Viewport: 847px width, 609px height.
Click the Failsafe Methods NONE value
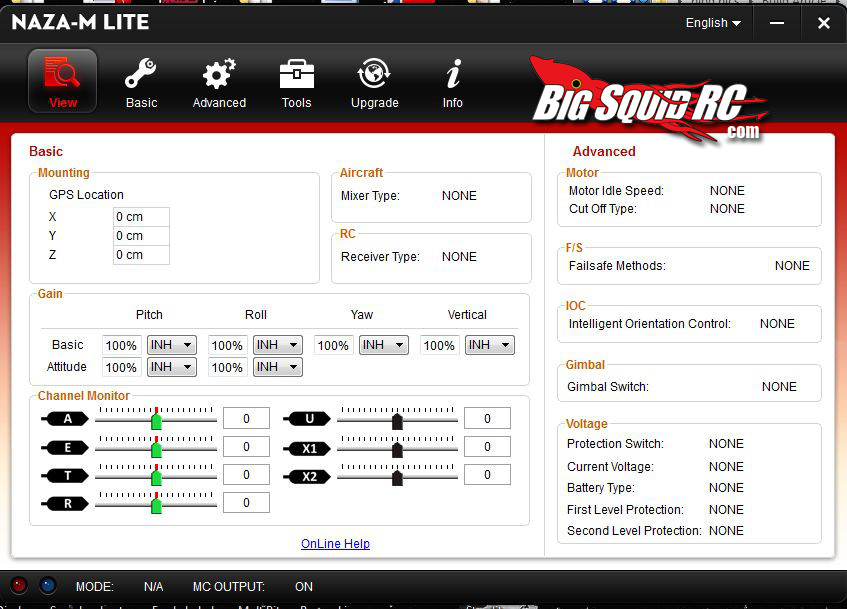pos(792,266)
